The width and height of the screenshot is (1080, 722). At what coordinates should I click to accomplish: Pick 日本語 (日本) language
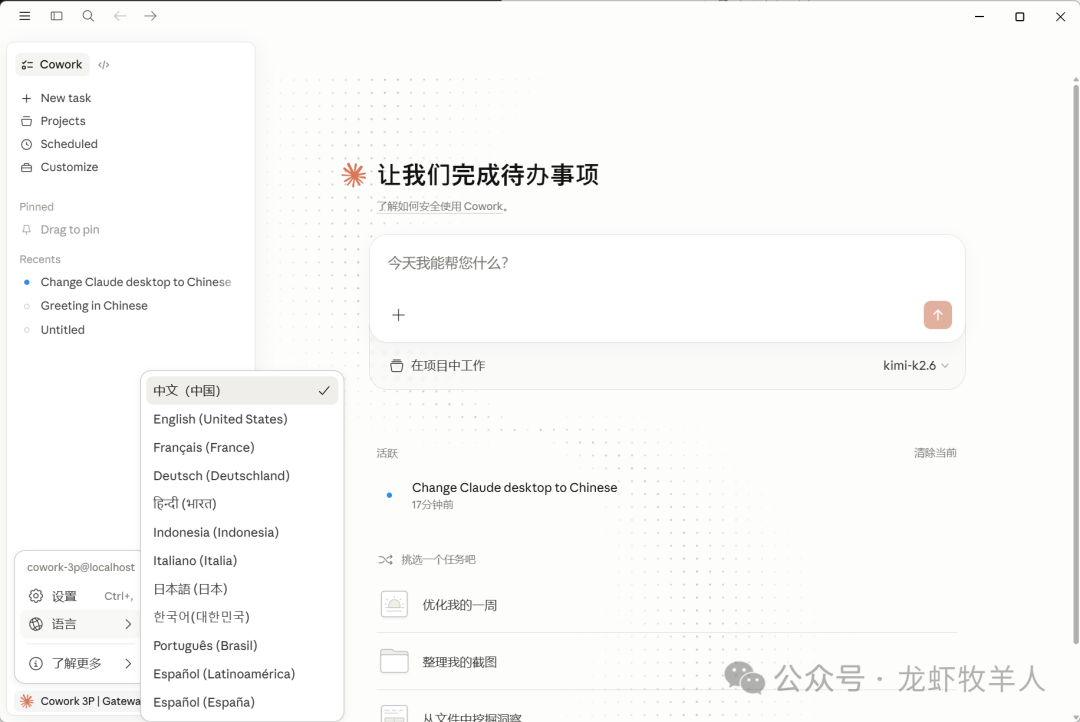(x=242, y=589)
